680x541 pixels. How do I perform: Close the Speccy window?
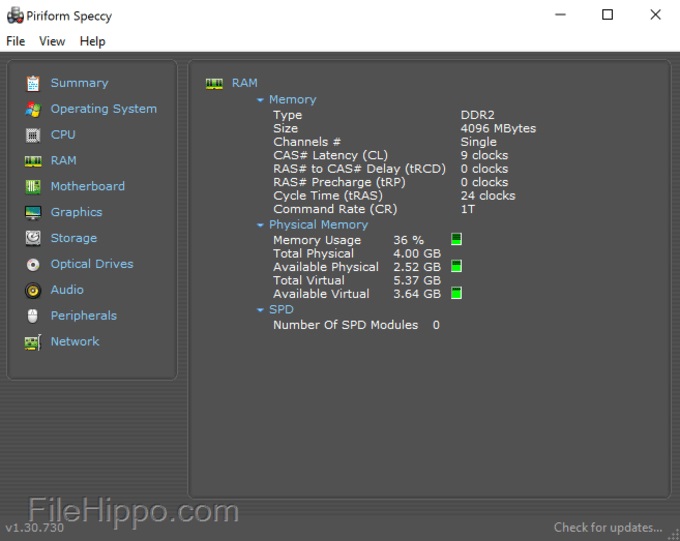pos(655,15)
